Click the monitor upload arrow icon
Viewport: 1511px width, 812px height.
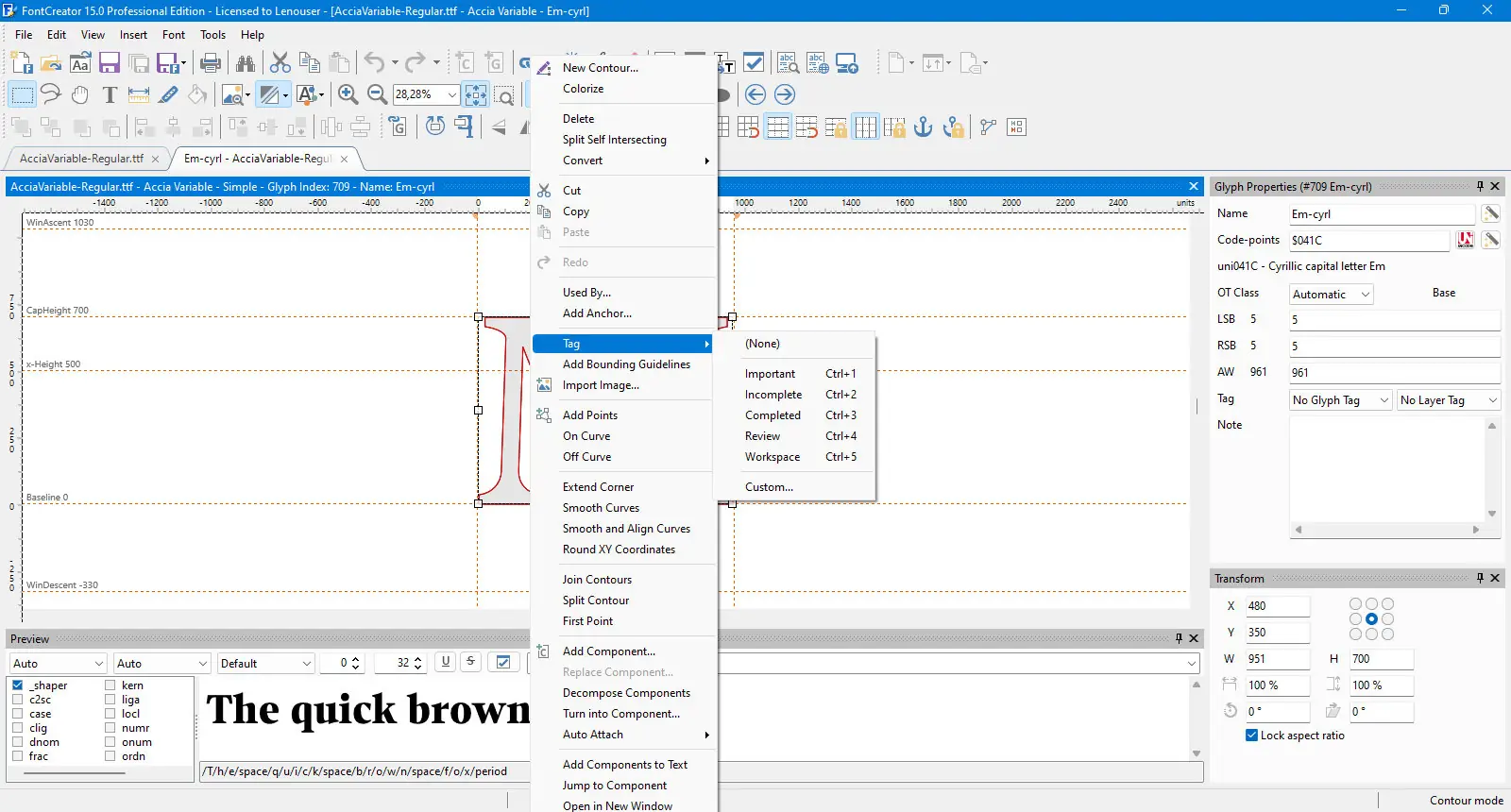click(x=847, y=63)
